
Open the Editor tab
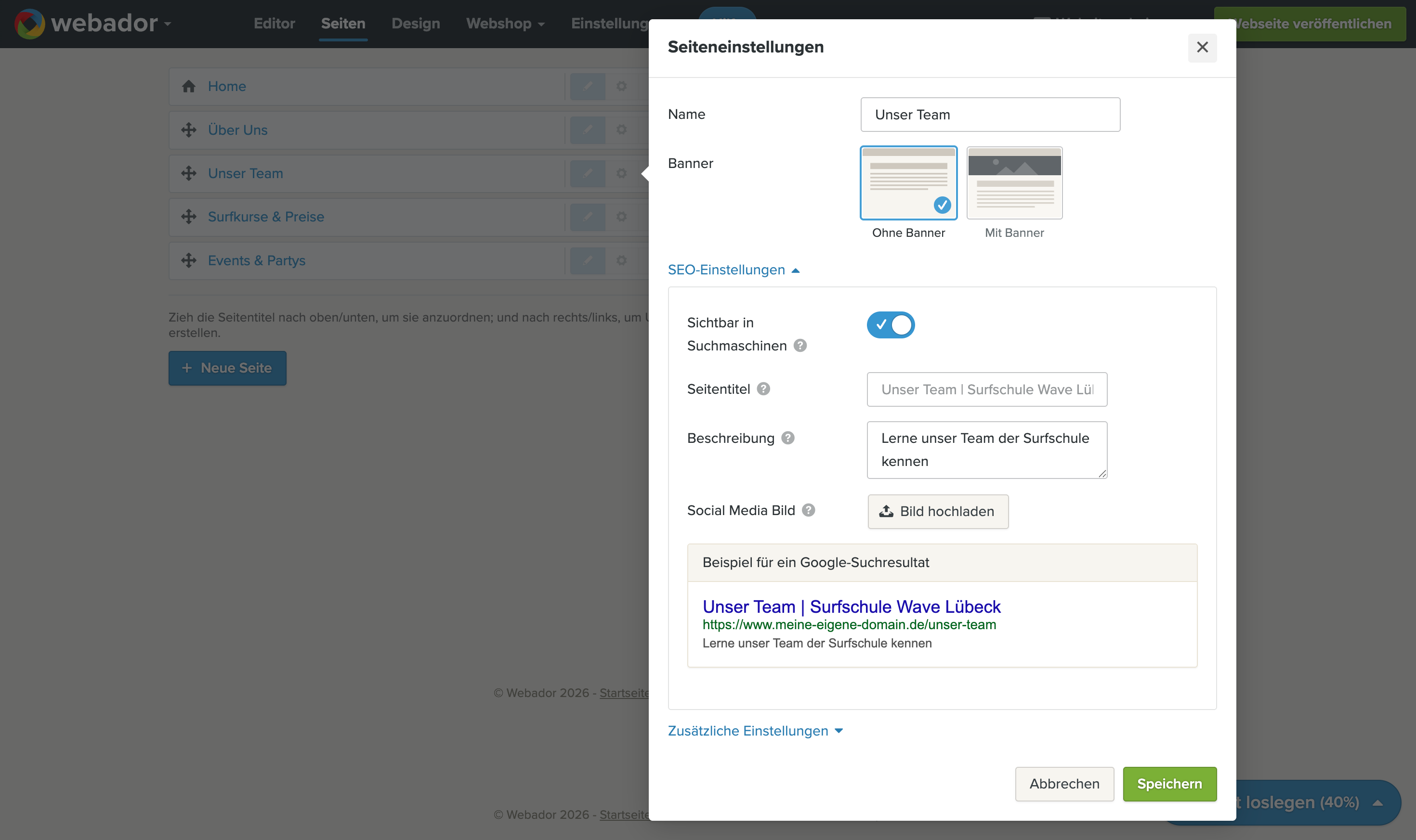coord(274,24)
